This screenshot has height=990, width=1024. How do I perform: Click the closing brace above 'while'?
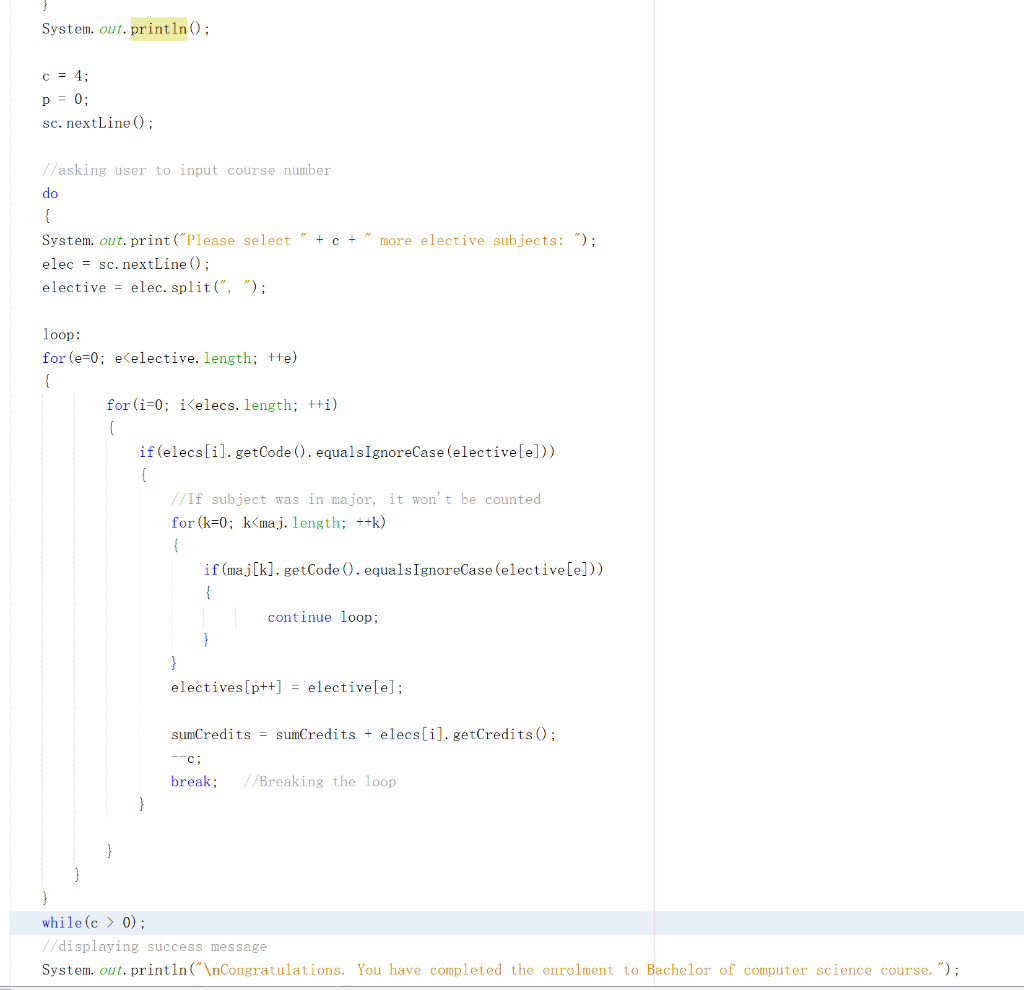tap(44, 897)
